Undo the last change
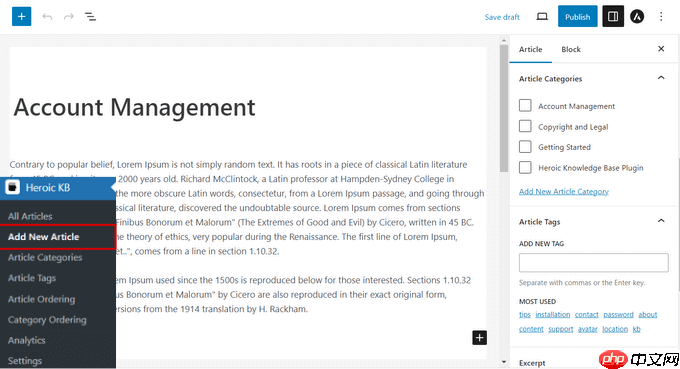The height and width of the screenshot is (369, 680). (47, 17)
